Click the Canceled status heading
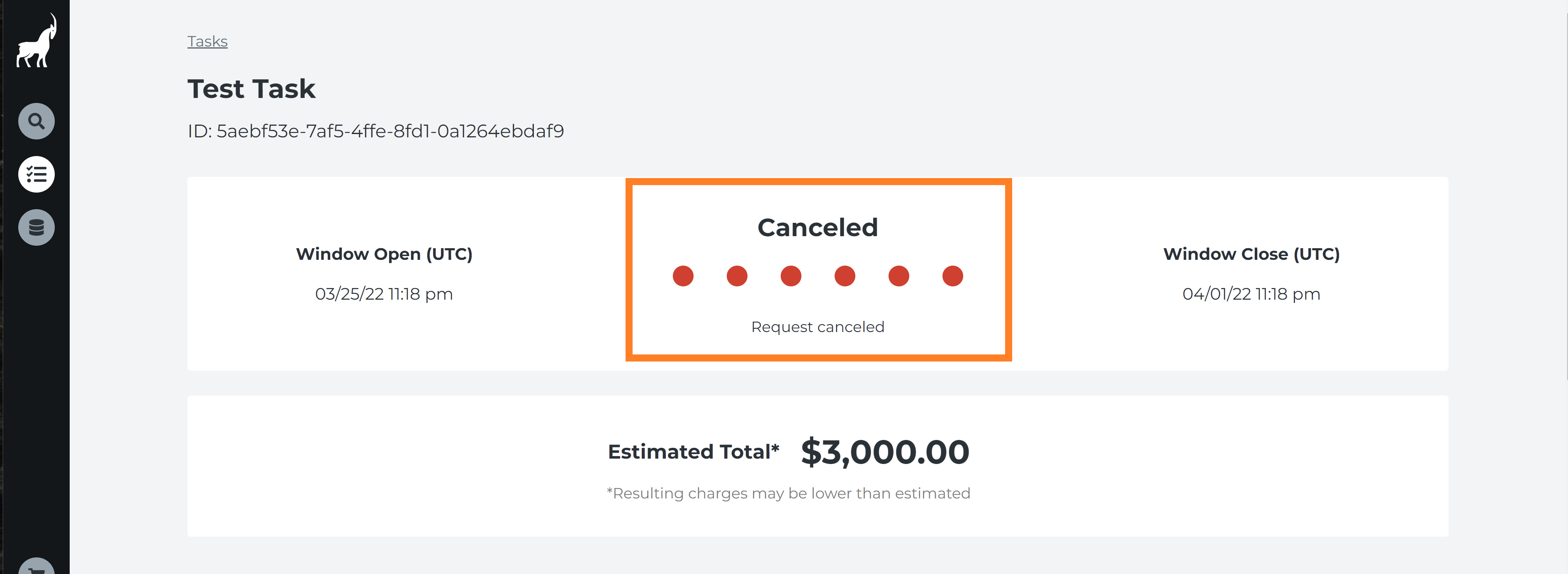This screenshot has height=574, width=1568. 818,227
